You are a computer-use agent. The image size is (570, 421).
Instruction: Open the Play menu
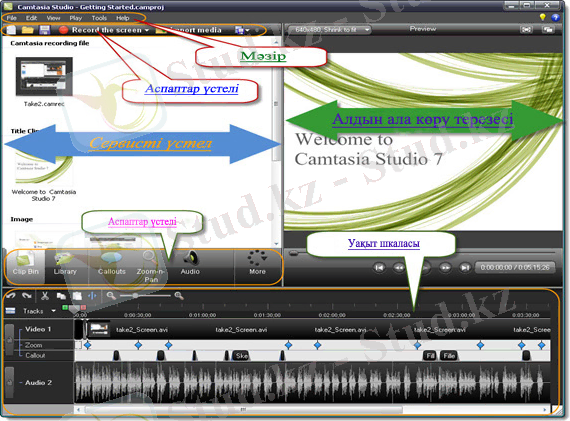(76, 18)
